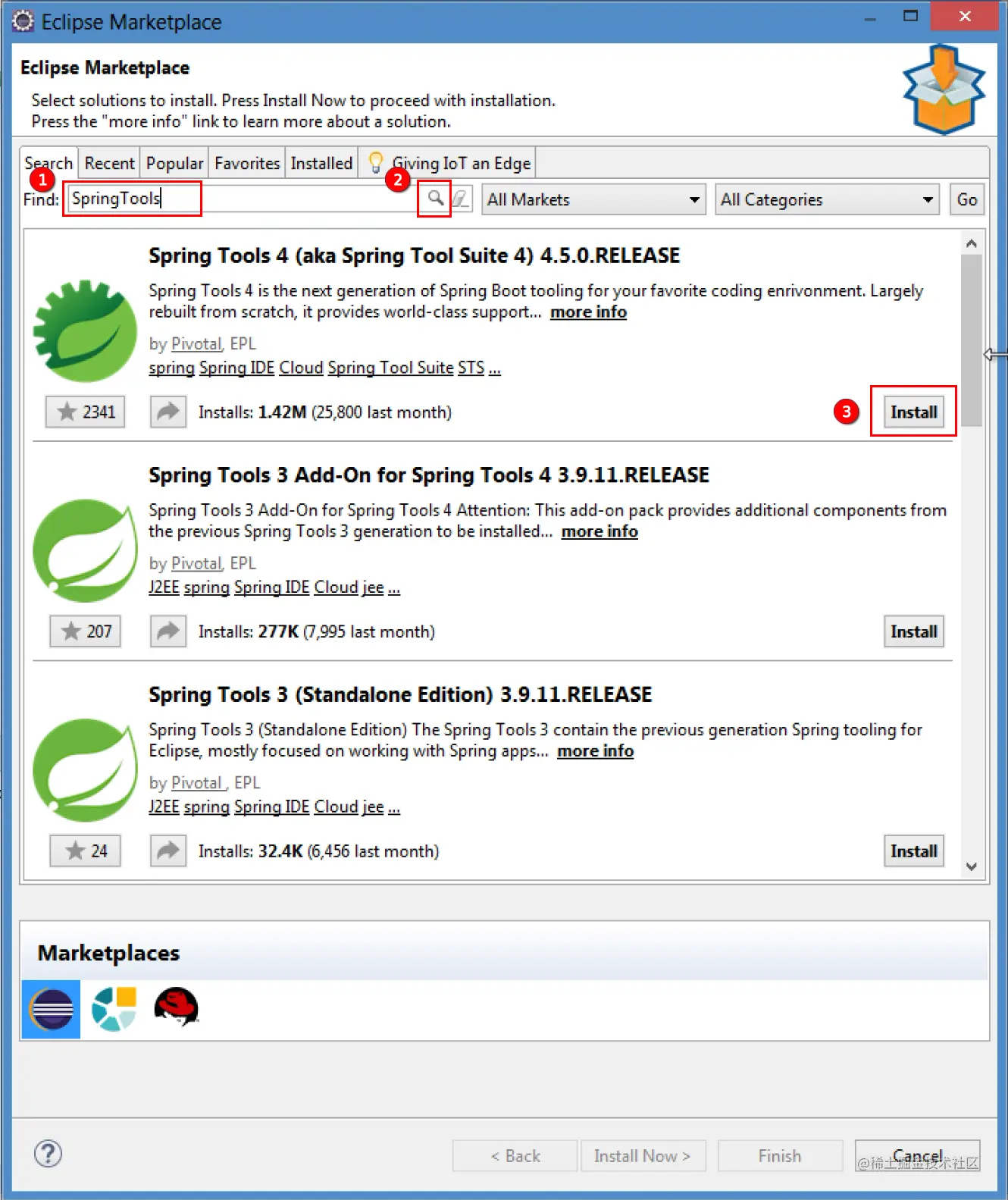Install Spring Tools 4 4.5.0.RELEASE
The height and width of the screenshot is (1200, 1008).
(913, 412)
